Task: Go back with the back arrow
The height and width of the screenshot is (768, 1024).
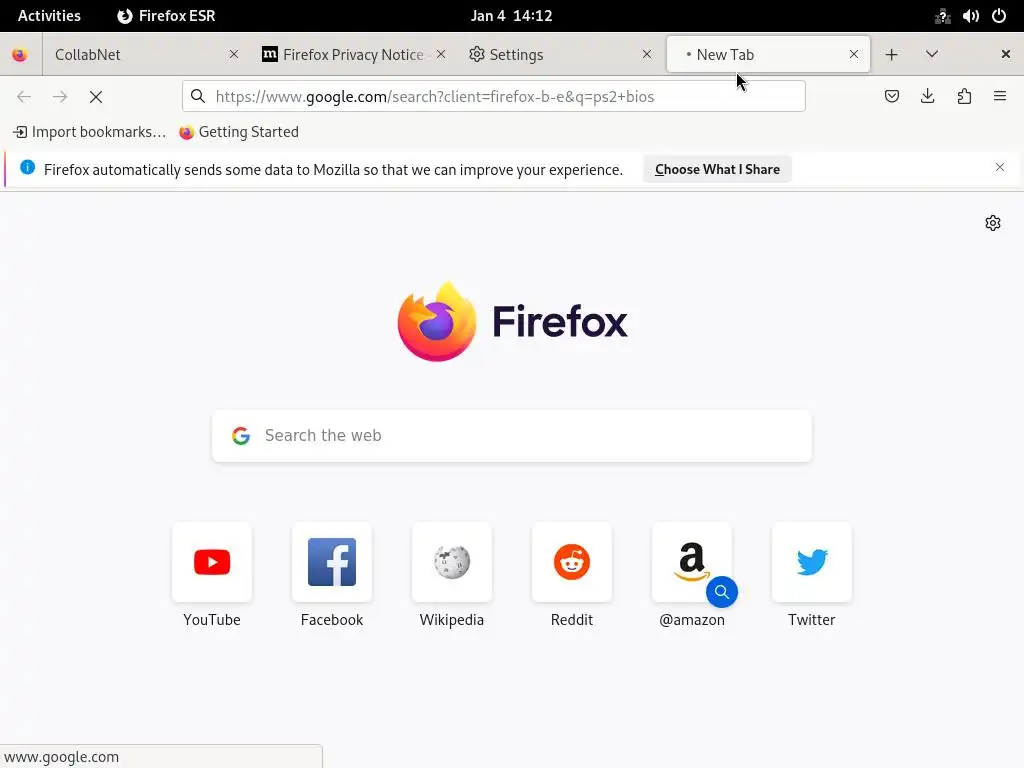Action: 24,97
